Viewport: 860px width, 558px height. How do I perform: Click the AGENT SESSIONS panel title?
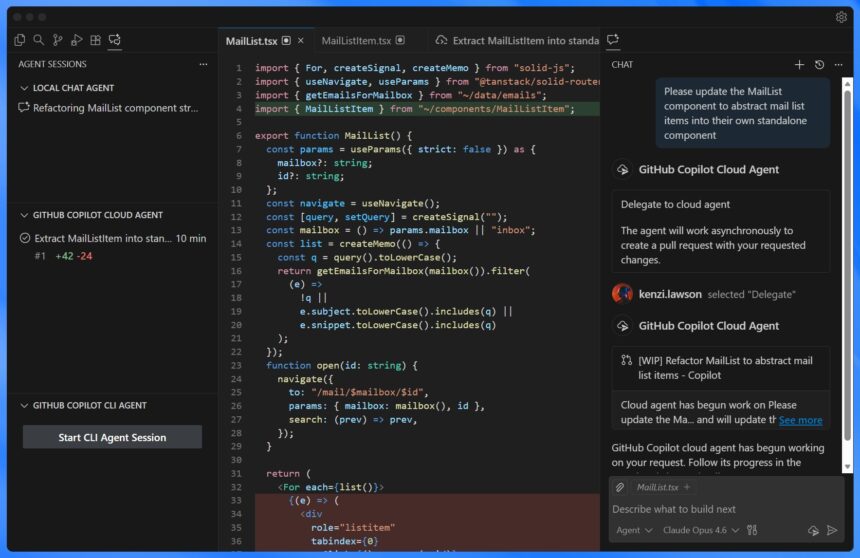pos(52,64)
